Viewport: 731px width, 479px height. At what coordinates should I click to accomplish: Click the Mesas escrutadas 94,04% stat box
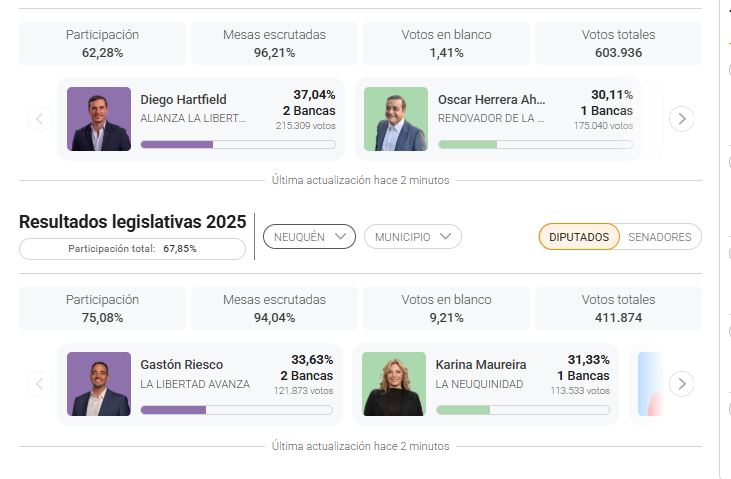pyautogui.click(x=274, y=308)
